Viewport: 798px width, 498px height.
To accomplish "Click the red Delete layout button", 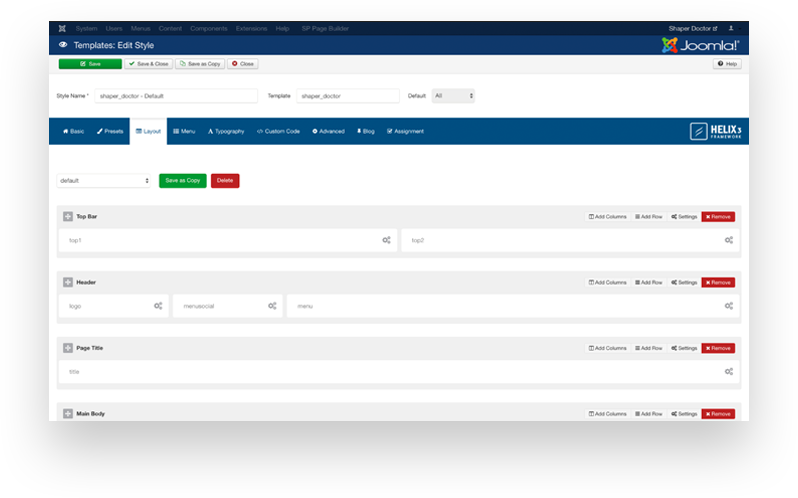I will (x=225, y=181).
